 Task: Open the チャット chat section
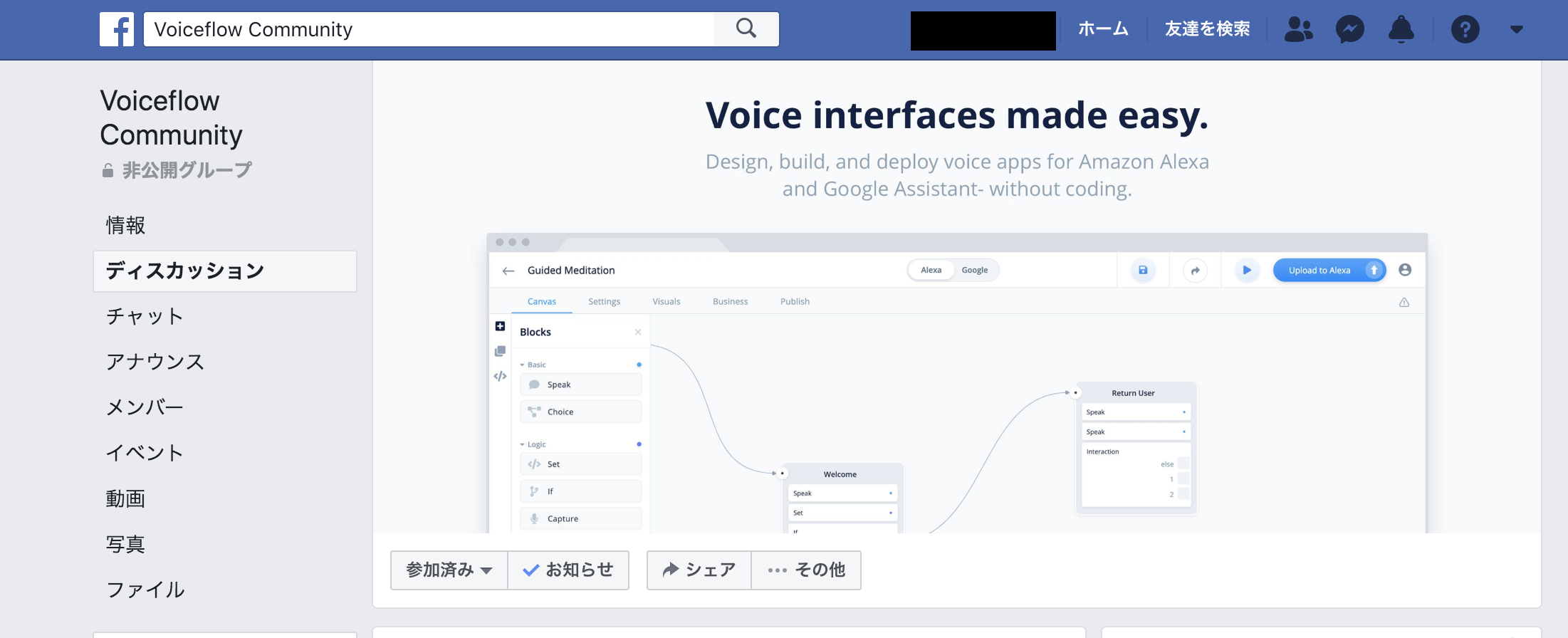pos(145,316)
